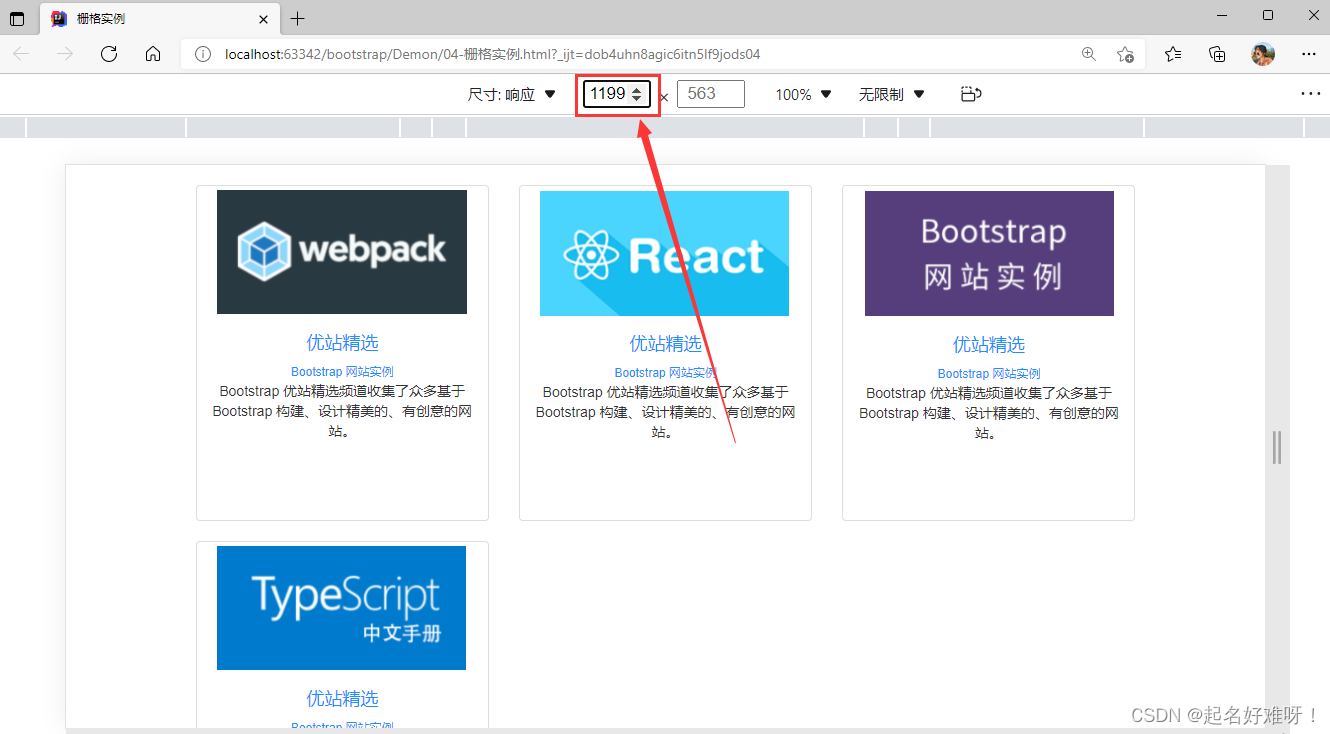Click the webpack card image
The image size is (1330, 734).
342,252
